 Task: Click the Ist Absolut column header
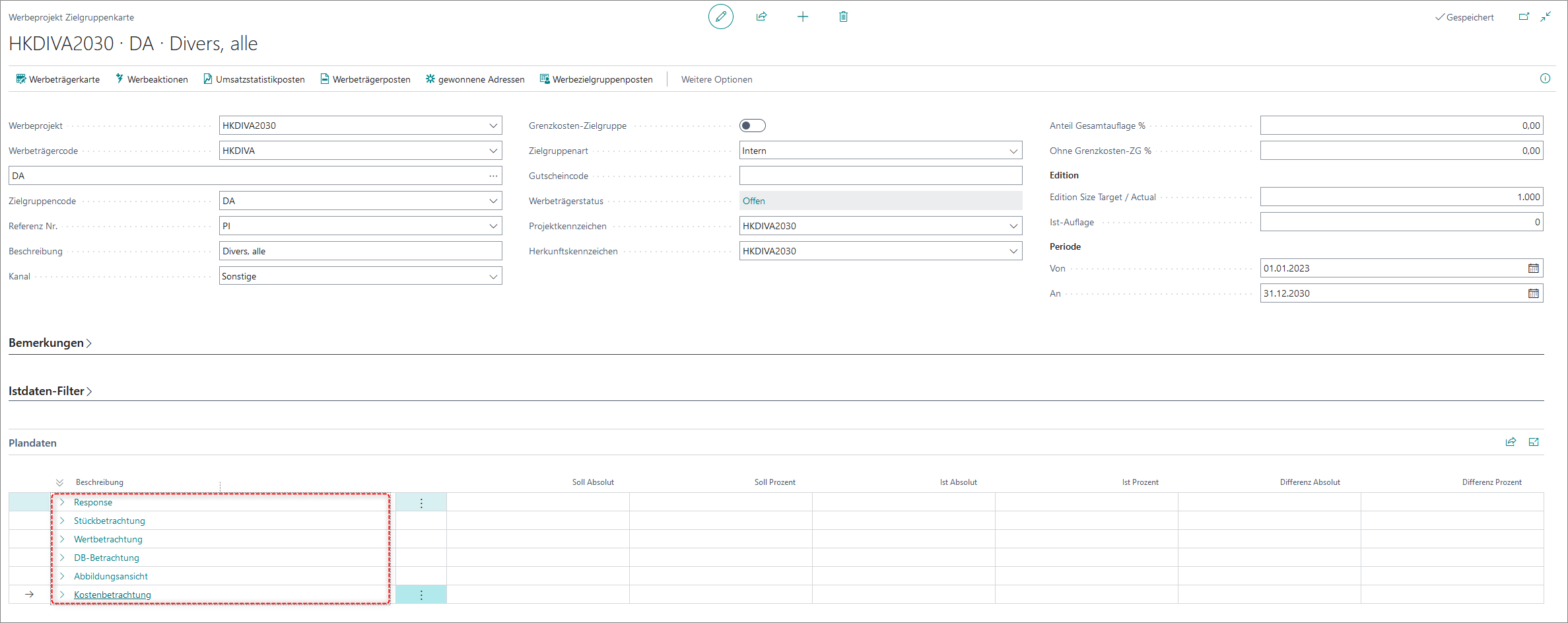click(x=958, y=482)
